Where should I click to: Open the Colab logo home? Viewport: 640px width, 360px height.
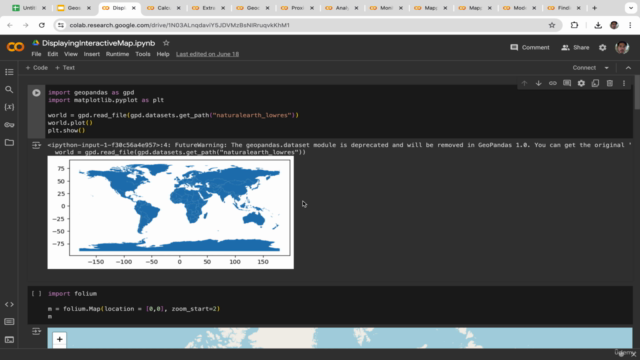[15, 47]
